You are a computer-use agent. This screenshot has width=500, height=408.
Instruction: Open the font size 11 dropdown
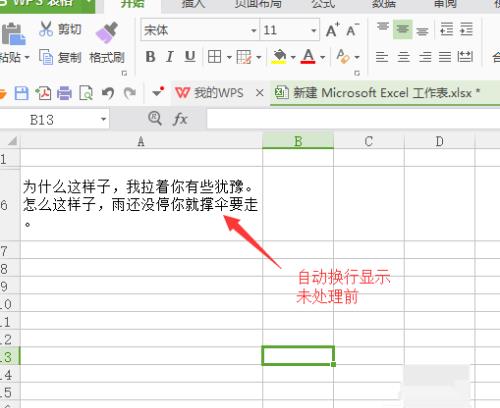tap(314, 31)
